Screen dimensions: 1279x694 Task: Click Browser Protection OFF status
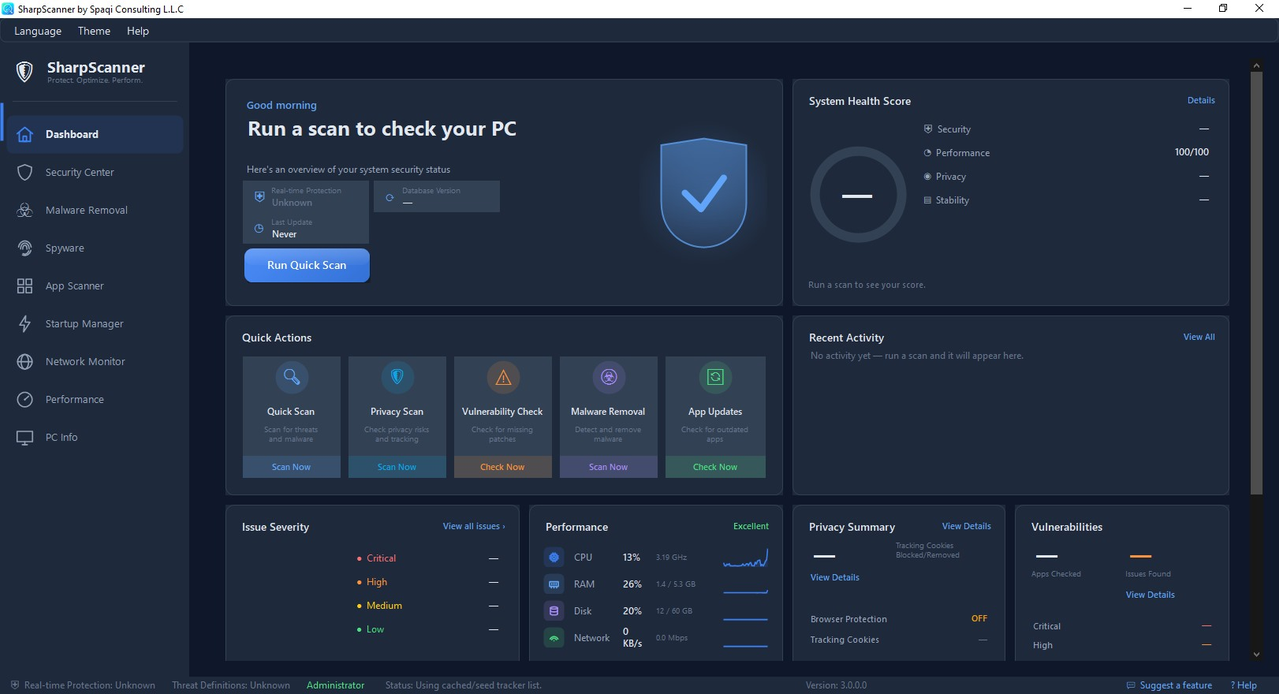tap(979, 618)
